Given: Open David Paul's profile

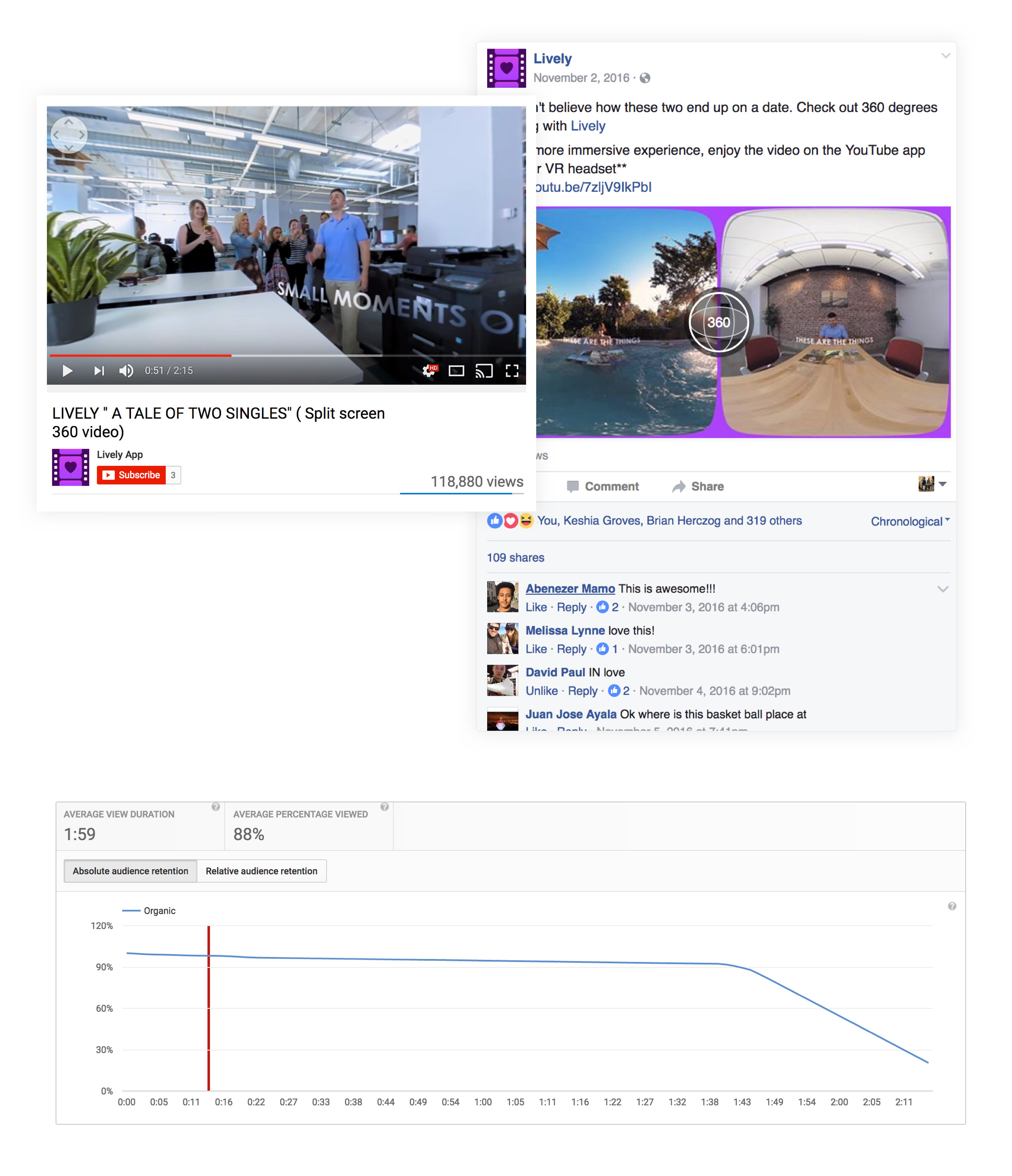Looking at the screenshot, I should tap(555, 672).
